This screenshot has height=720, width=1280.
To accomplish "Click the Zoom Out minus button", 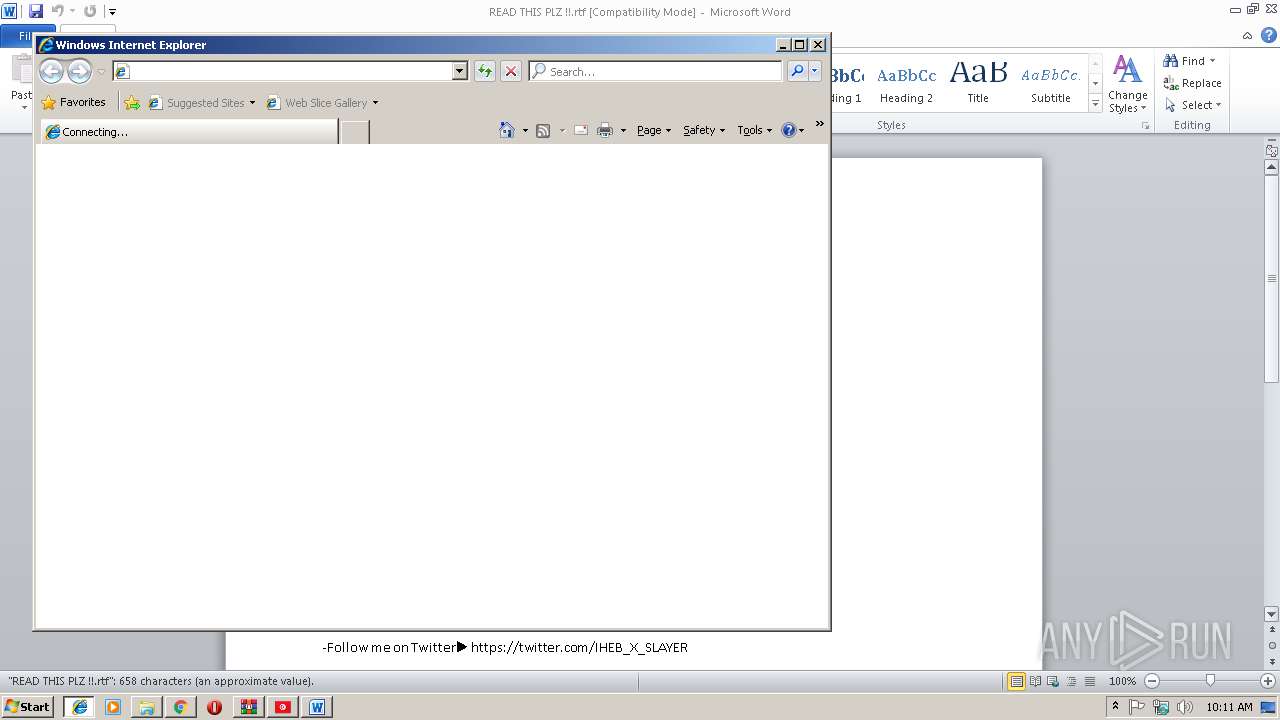I will click(1151, 681).
